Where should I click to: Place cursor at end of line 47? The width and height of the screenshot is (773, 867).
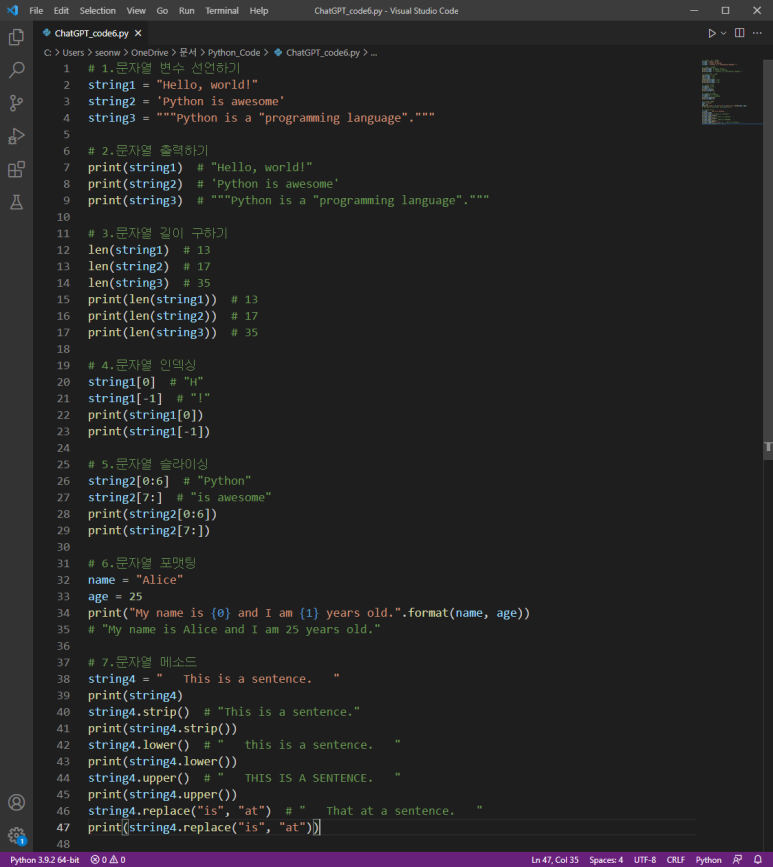[321, 828]
